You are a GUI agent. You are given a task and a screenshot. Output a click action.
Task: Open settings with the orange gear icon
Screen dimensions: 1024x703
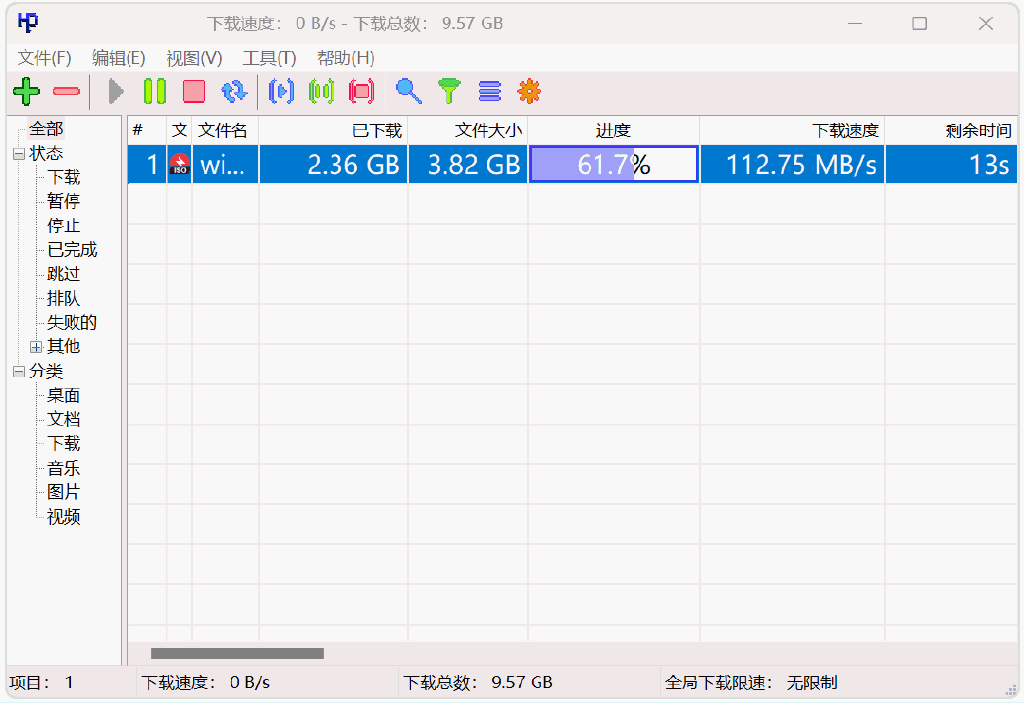click(529, 92)
